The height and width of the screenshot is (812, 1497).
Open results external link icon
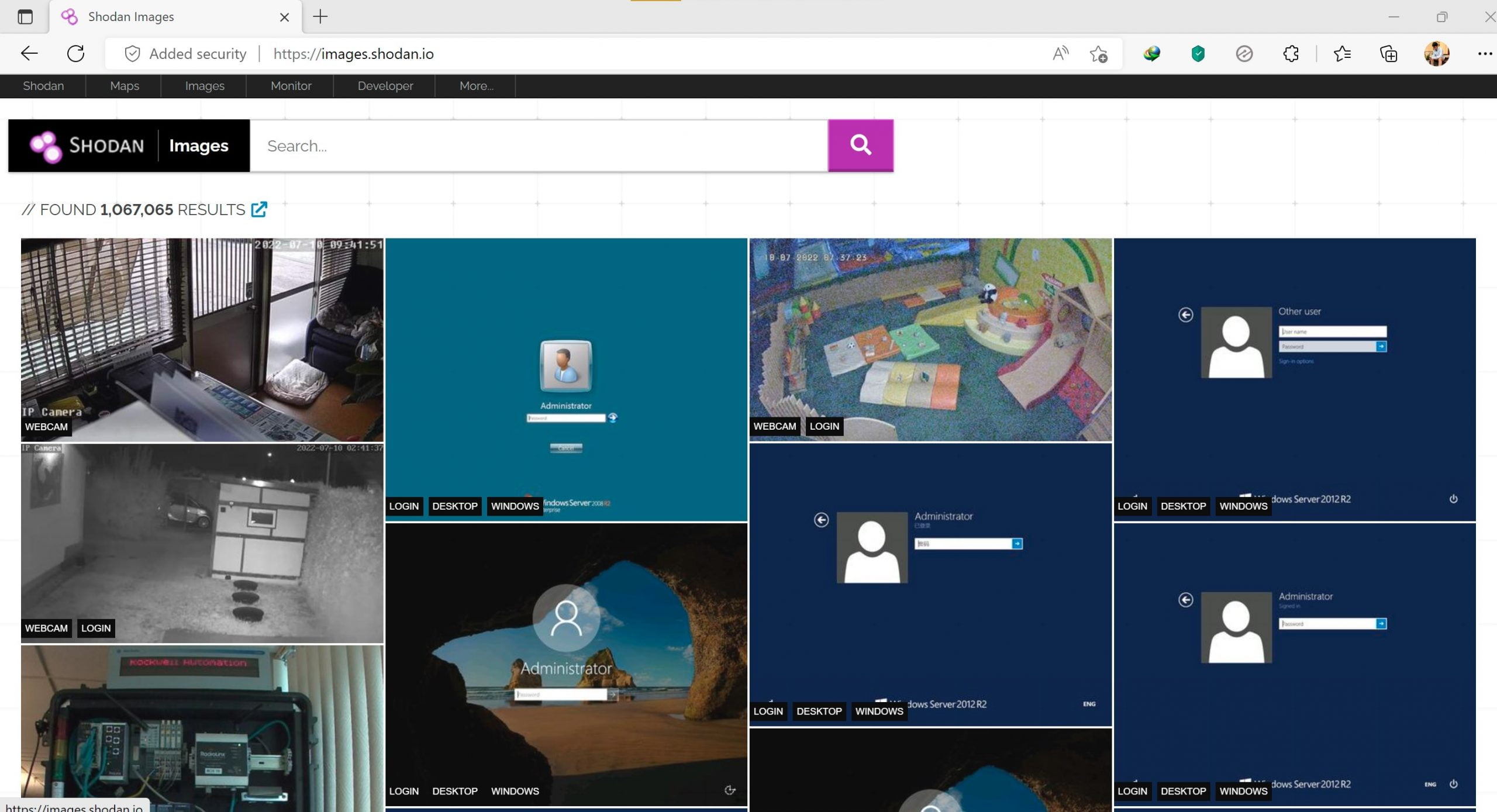[x=259, y=209]
